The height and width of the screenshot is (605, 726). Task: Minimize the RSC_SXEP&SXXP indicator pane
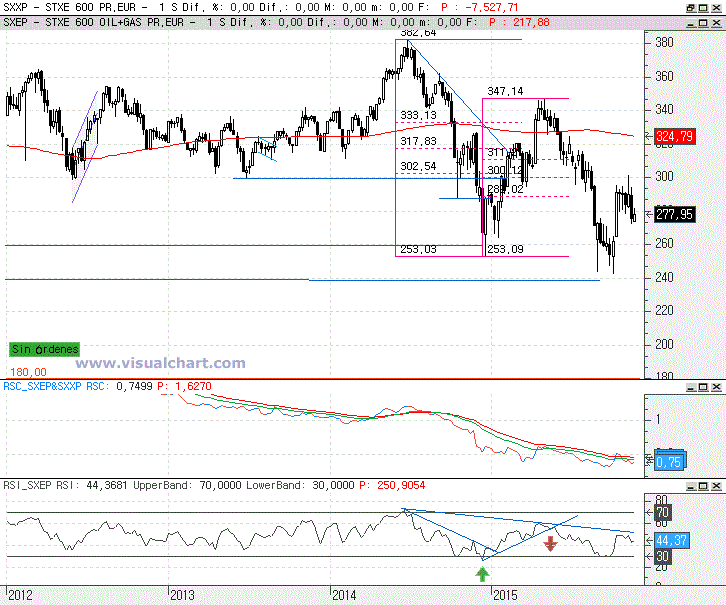point(691,387)
